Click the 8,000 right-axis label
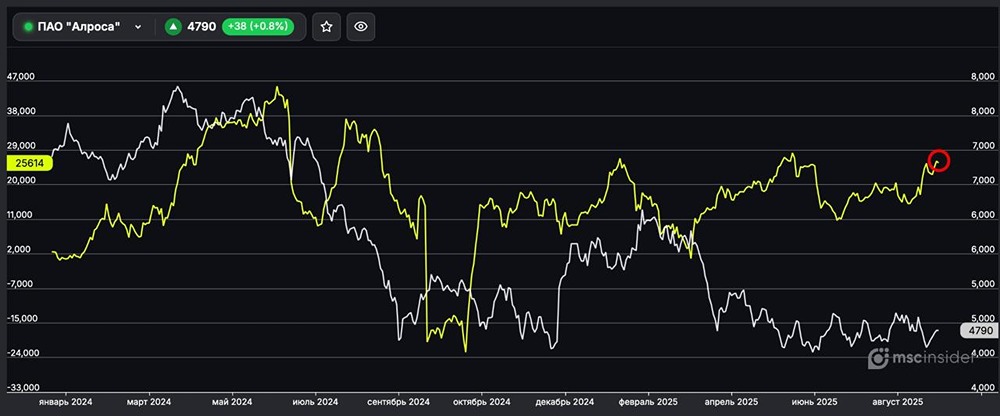 [981, 77]
